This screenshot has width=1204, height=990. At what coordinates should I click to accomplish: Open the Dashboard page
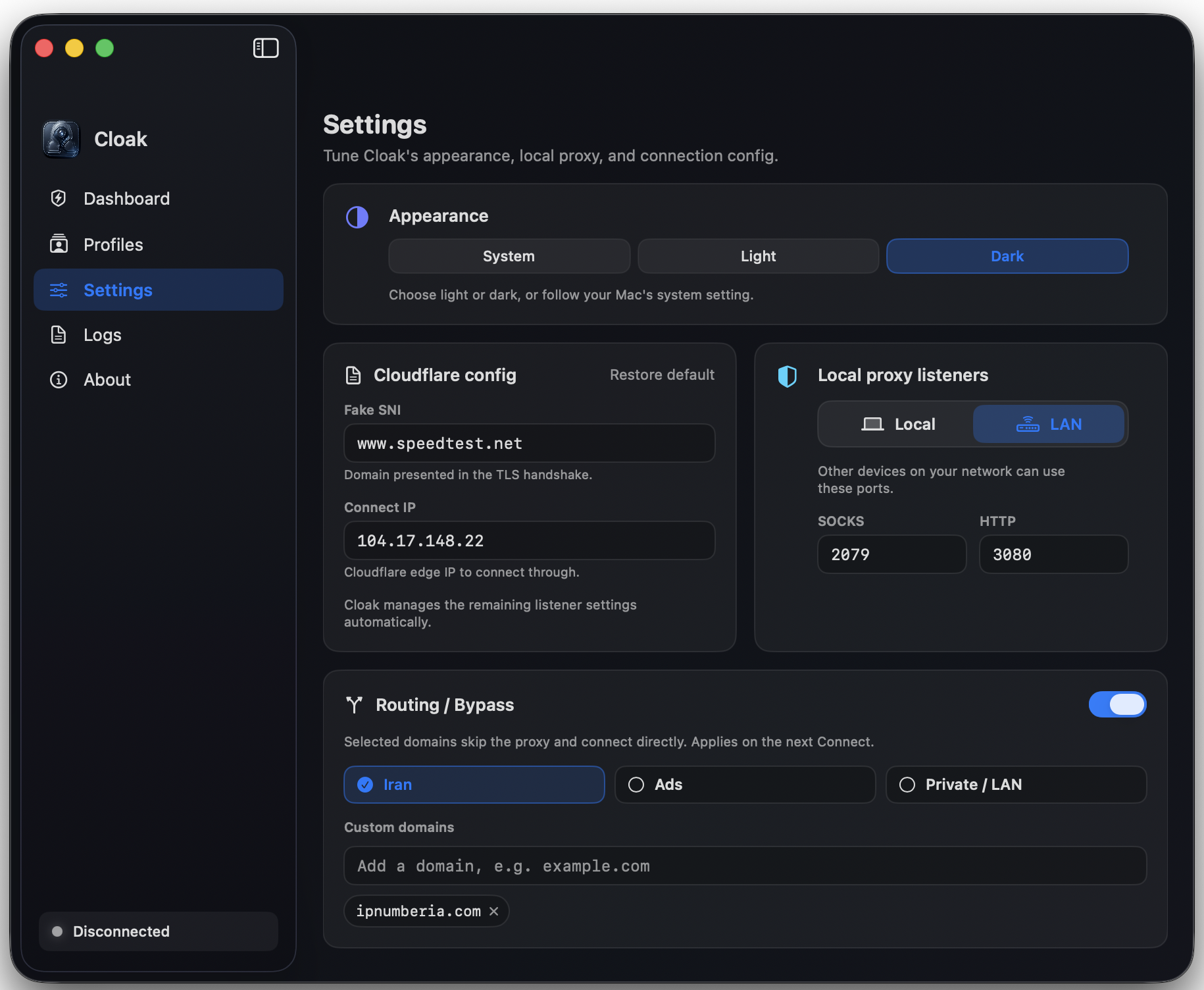tap(159, 198)
